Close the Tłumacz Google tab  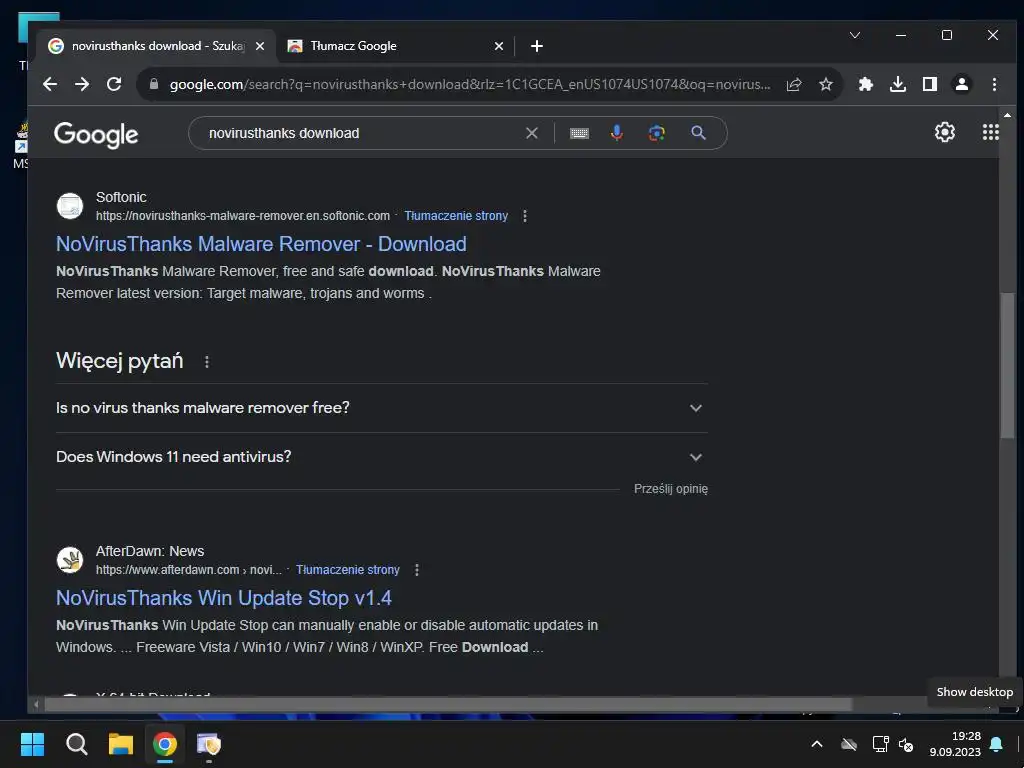point(499,46)
